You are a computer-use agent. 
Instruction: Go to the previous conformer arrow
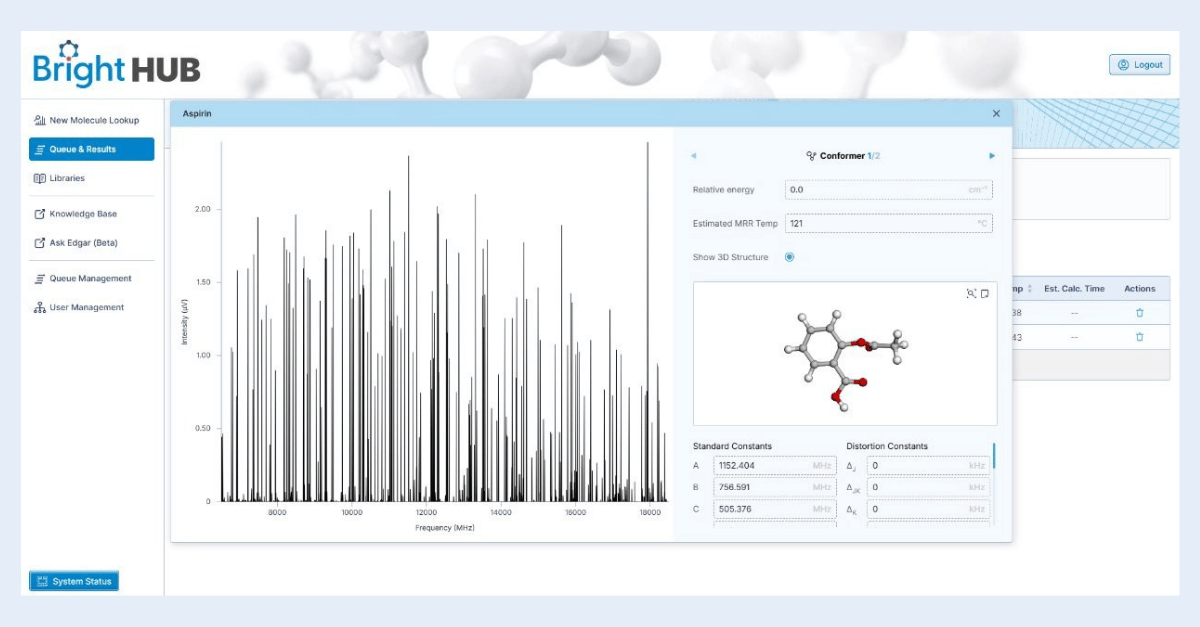[693, 156]
